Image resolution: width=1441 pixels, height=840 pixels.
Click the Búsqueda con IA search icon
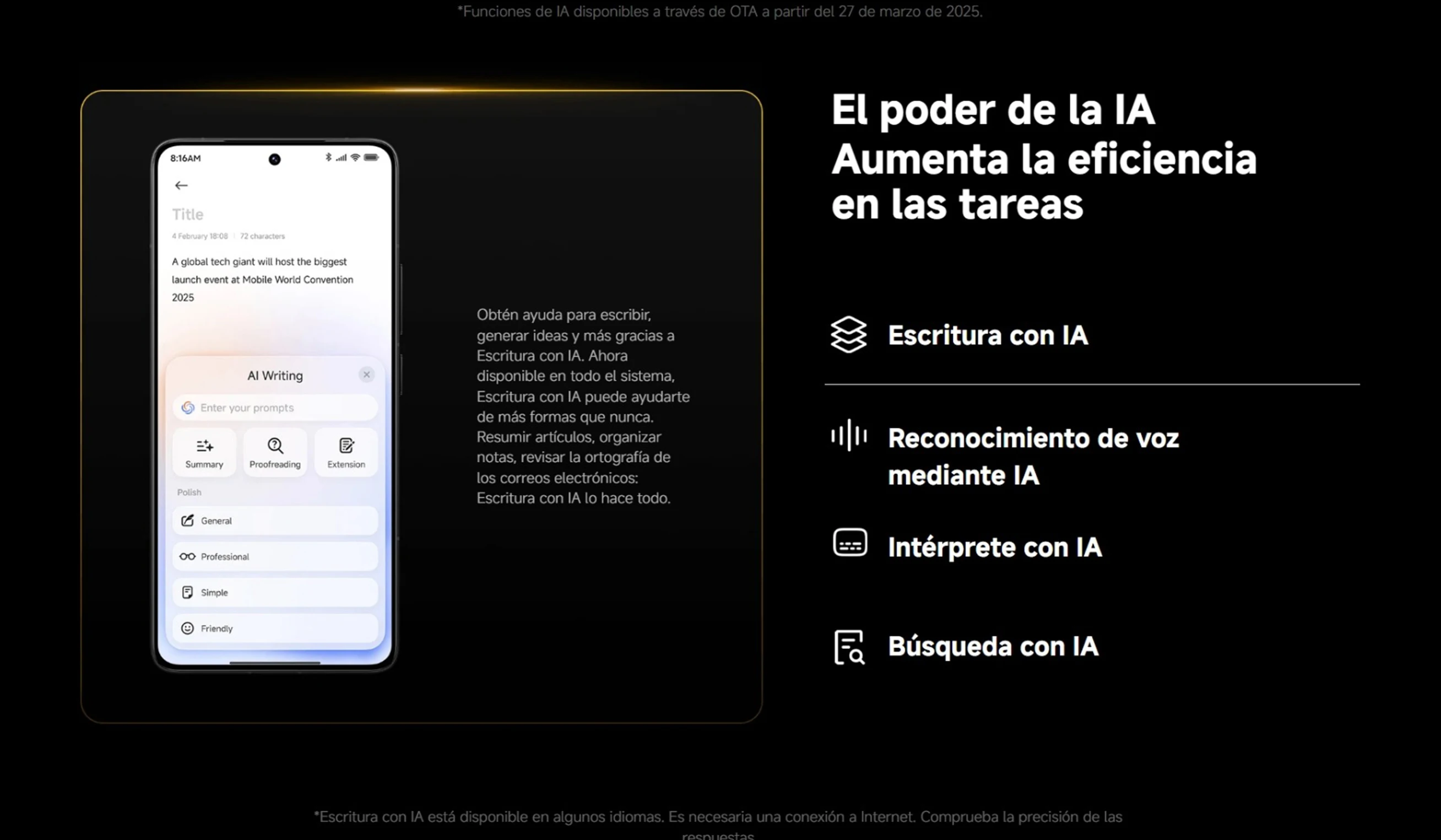coord(849,647)
